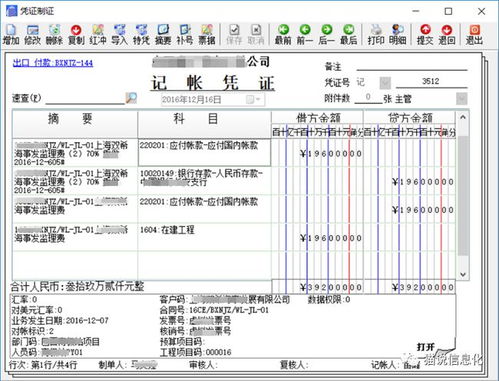The image size is (499, 381).
Task: Click the greyed 取消 (cancel) icon
Action: (x=256, y=35)
